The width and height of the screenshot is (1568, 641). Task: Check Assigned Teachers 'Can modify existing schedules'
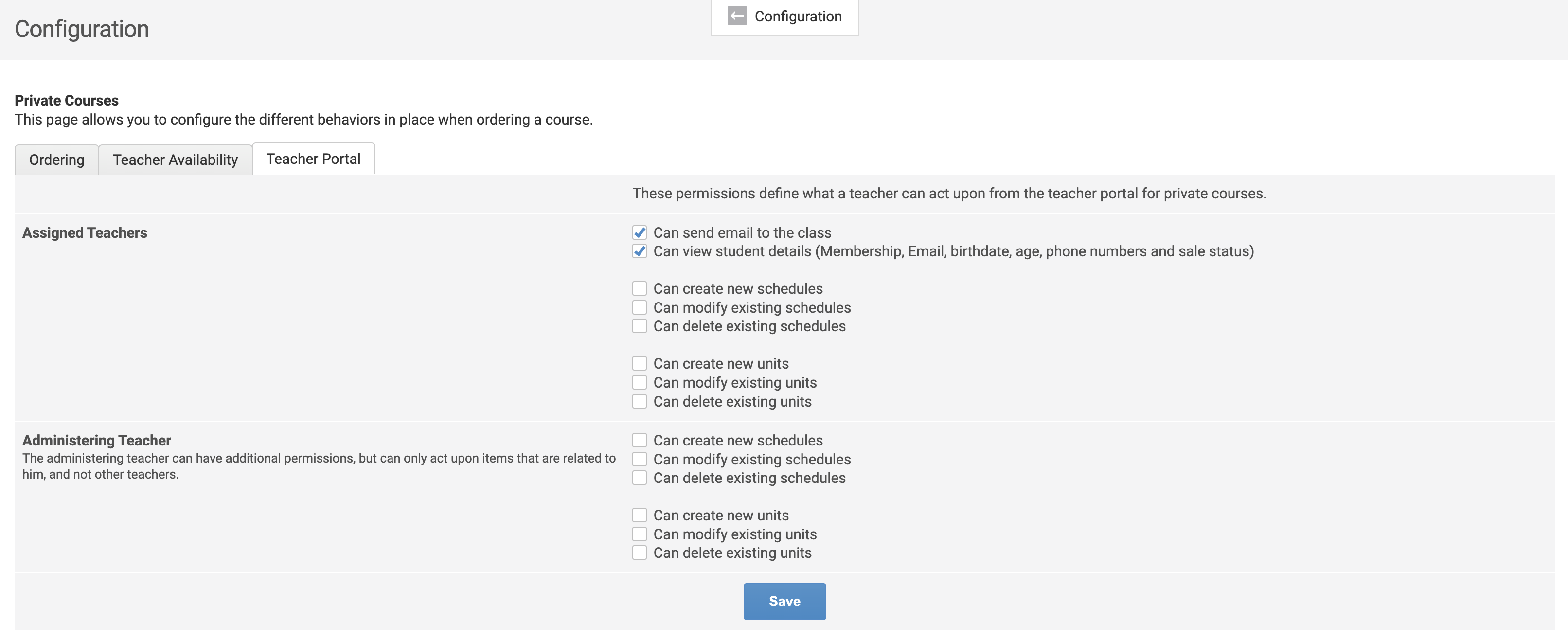click(x=639, y=307)
